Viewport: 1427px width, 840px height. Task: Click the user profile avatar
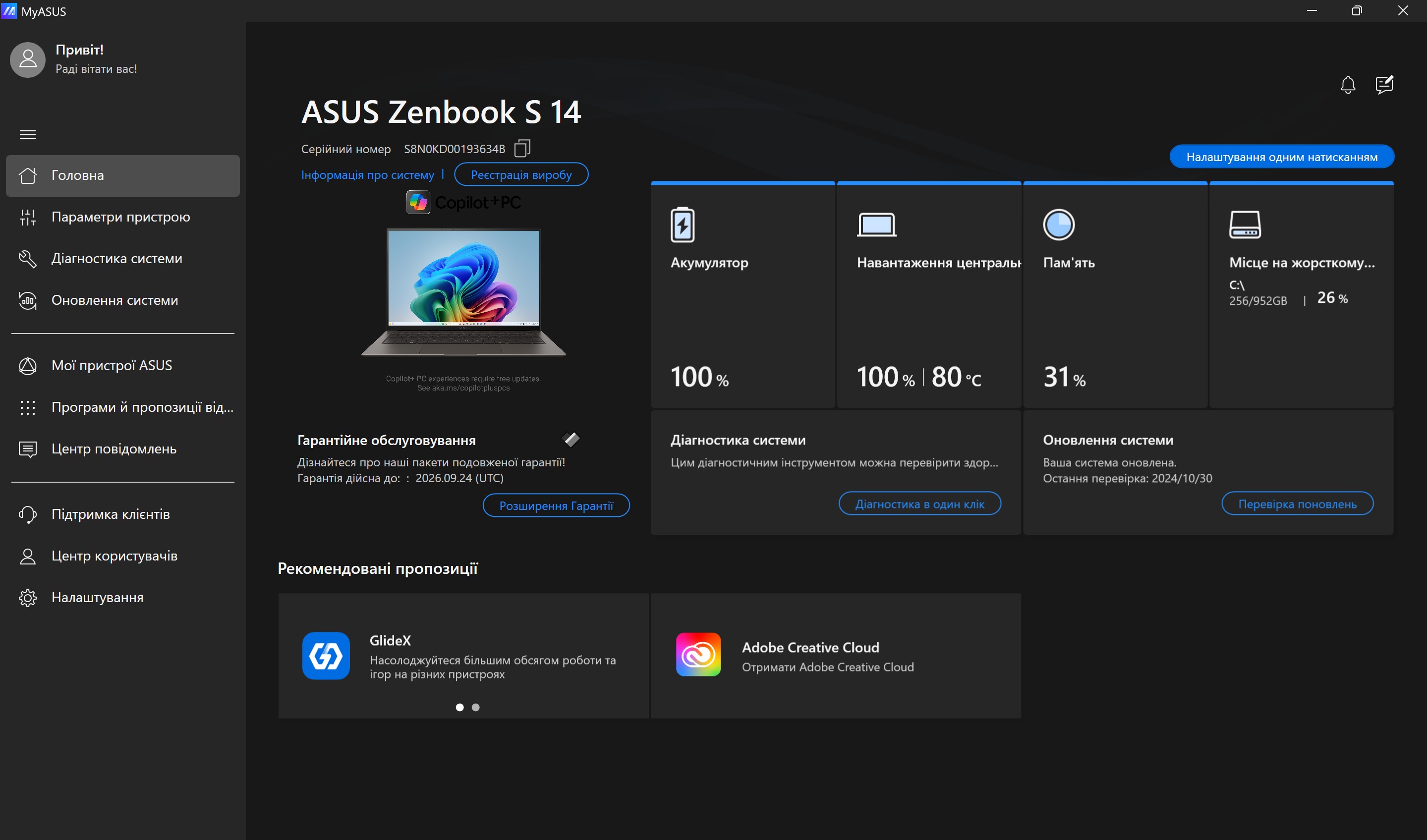(28, 59)
